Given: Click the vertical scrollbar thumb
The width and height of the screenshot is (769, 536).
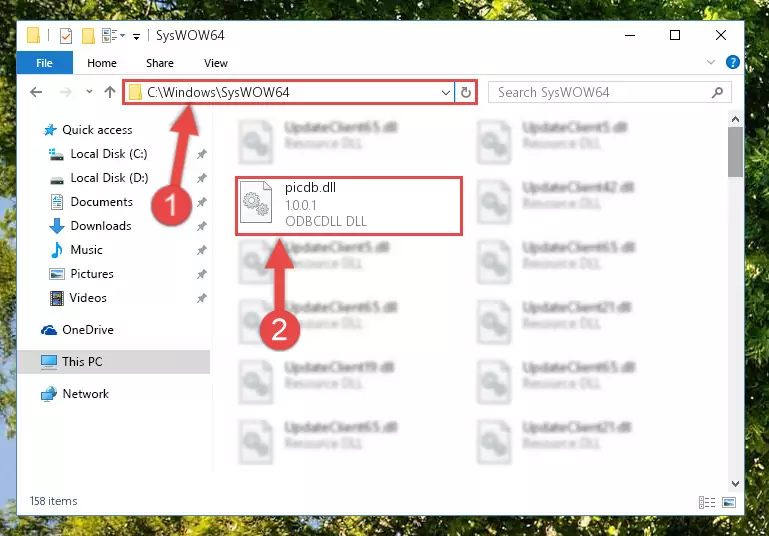Looking at the screenshot, I should click(x=735, y=152).
